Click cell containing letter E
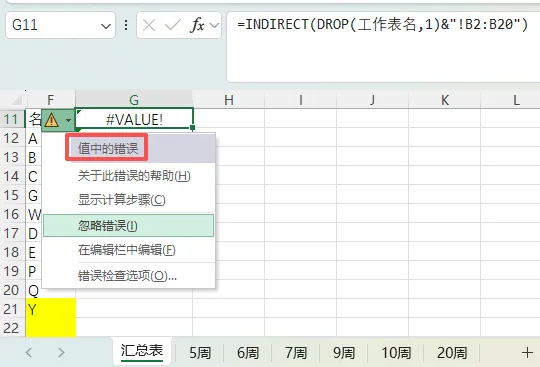This screenshot has height=367, width=540. point(33,252)
